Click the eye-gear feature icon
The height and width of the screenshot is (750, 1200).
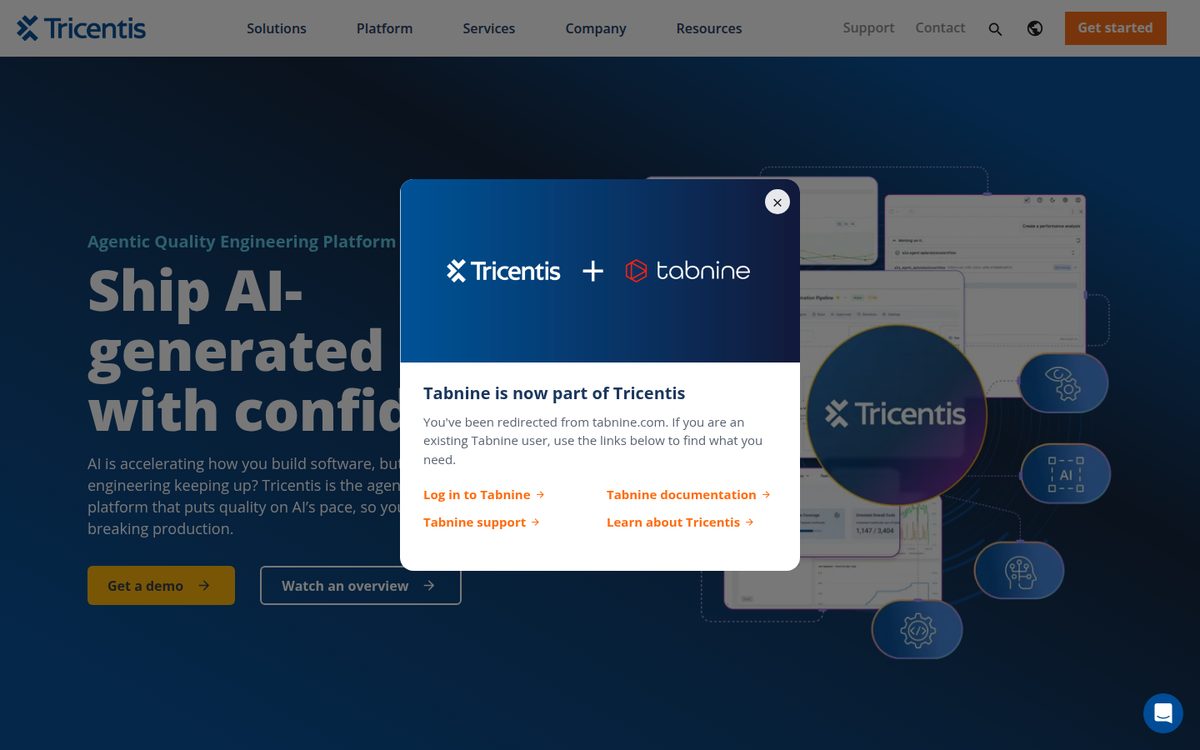1063,383
